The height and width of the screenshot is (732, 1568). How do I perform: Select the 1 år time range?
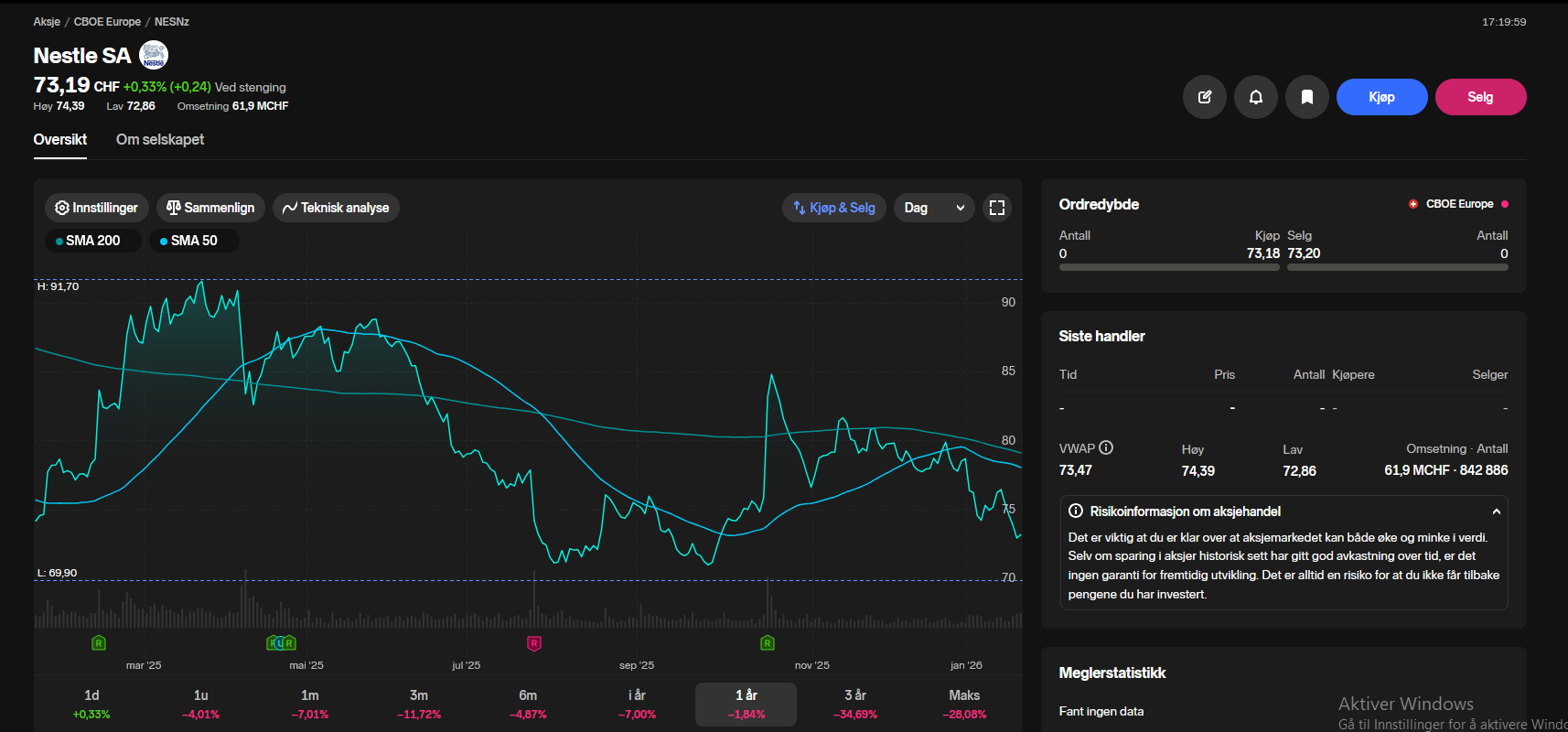pos(746,705)
